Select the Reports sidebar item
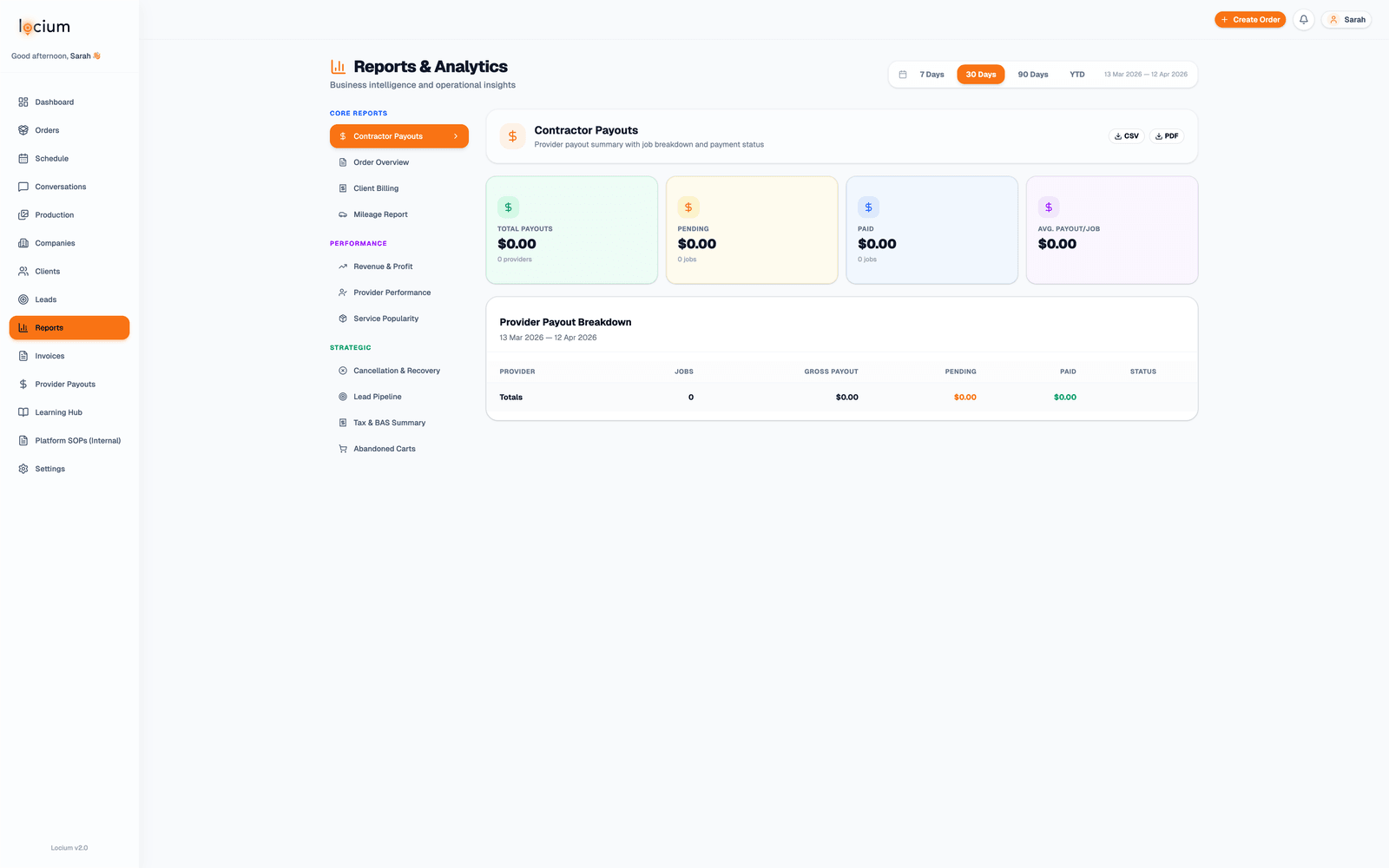 pos(69,328)
